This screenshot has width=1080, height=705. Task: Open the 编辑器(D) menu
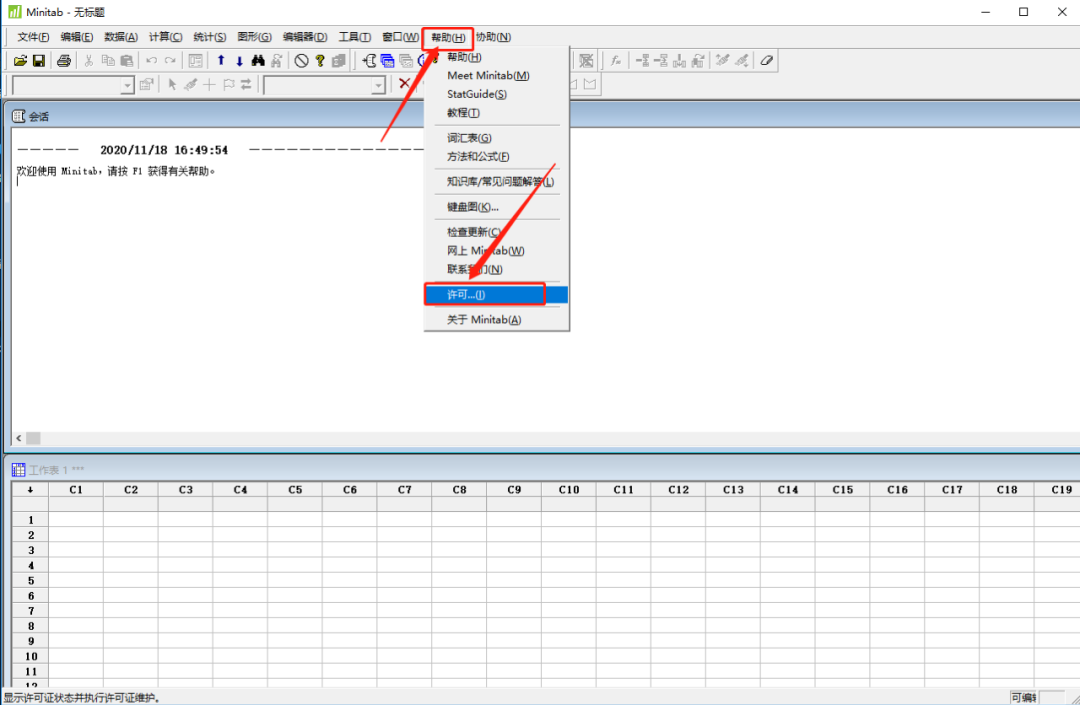[x=305, y=37]
